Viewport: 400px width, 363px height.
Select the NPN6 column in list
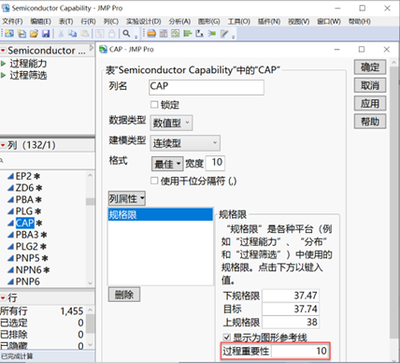point(28,270)
